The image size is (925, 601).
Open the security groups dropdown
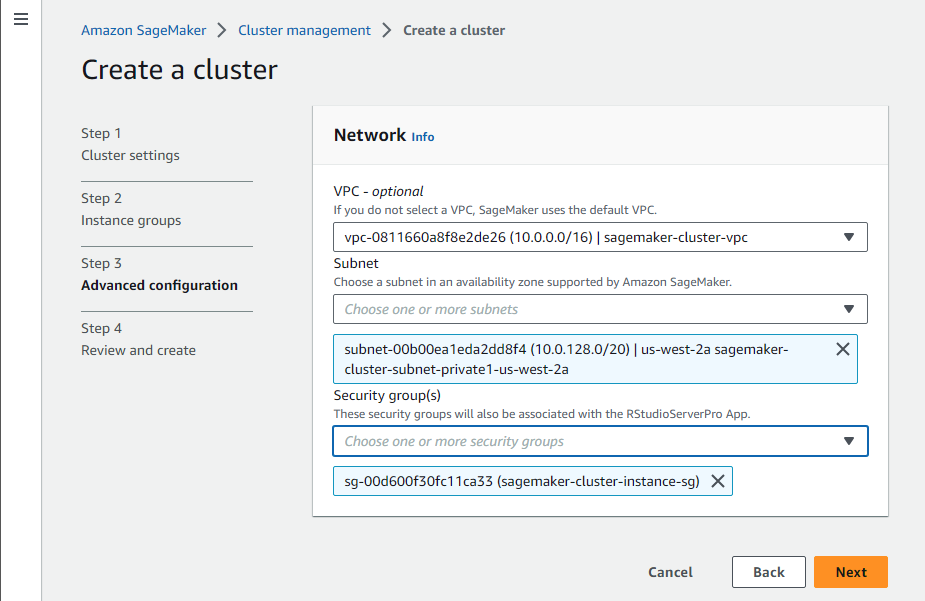[600, 441]
